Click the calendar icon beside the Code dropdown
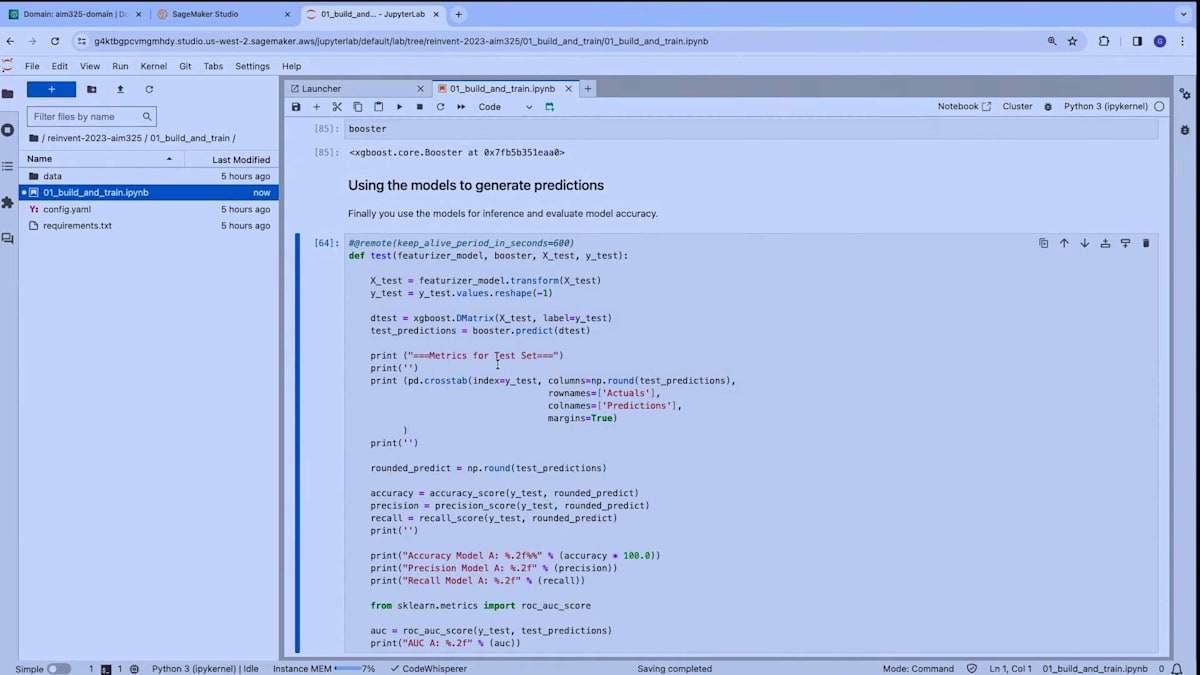The height and width of the screenshot is (675, 1200). 549,107
